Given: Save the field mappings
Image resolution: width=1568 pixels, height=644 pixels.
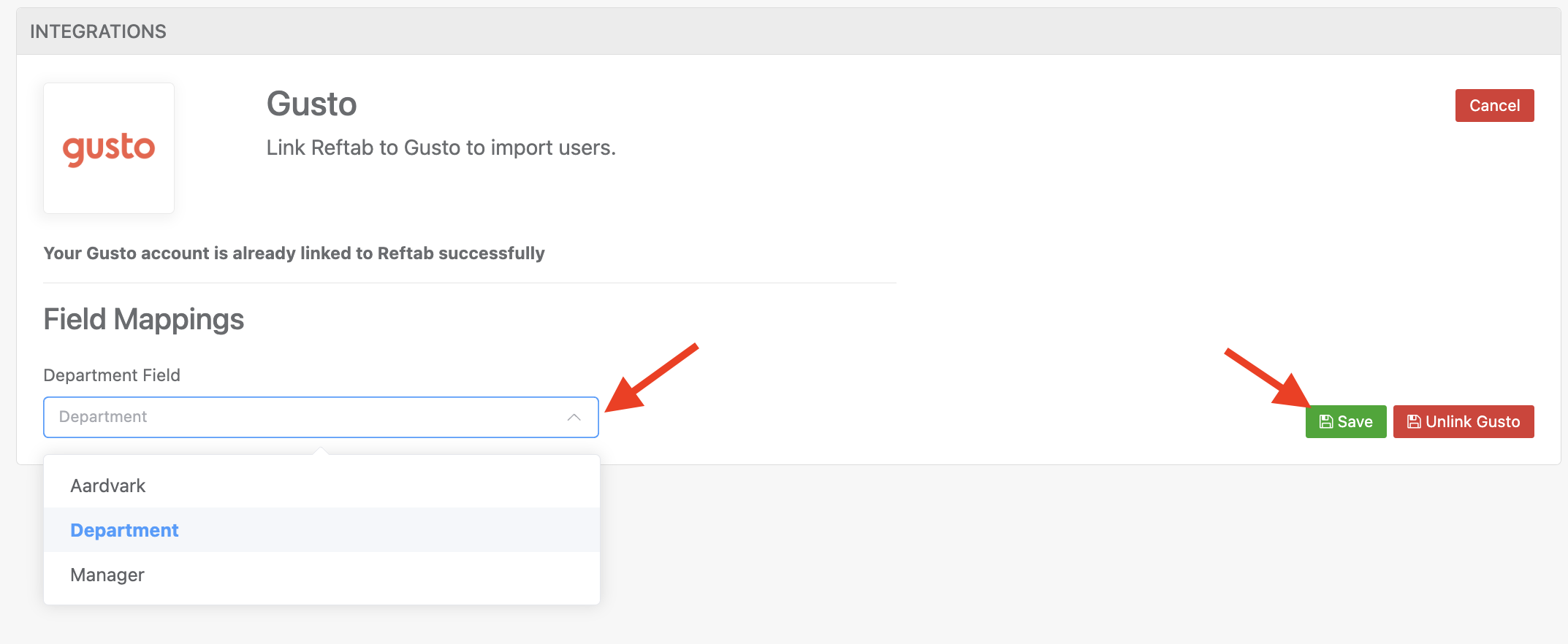Looking at the screenshot, I should click(1346, 422).
